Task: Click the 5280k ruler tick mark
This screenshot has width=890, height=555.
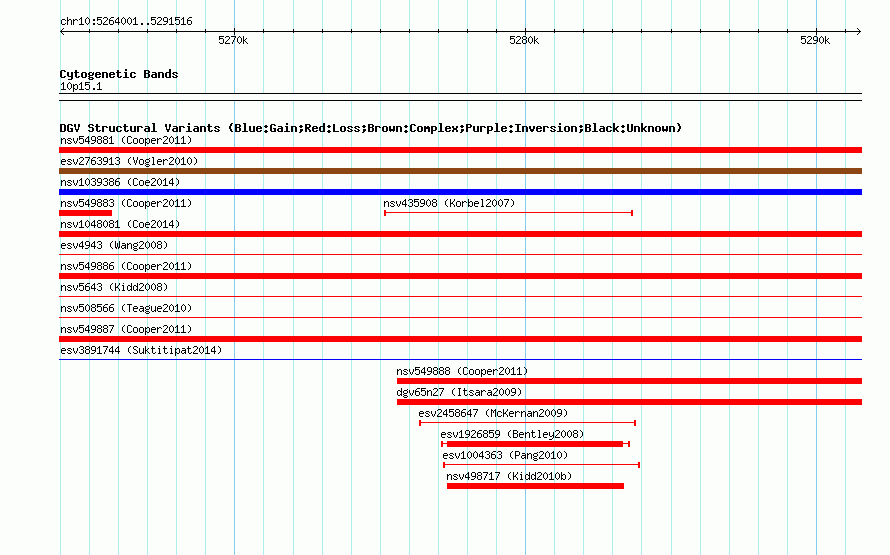Action: 525,32
